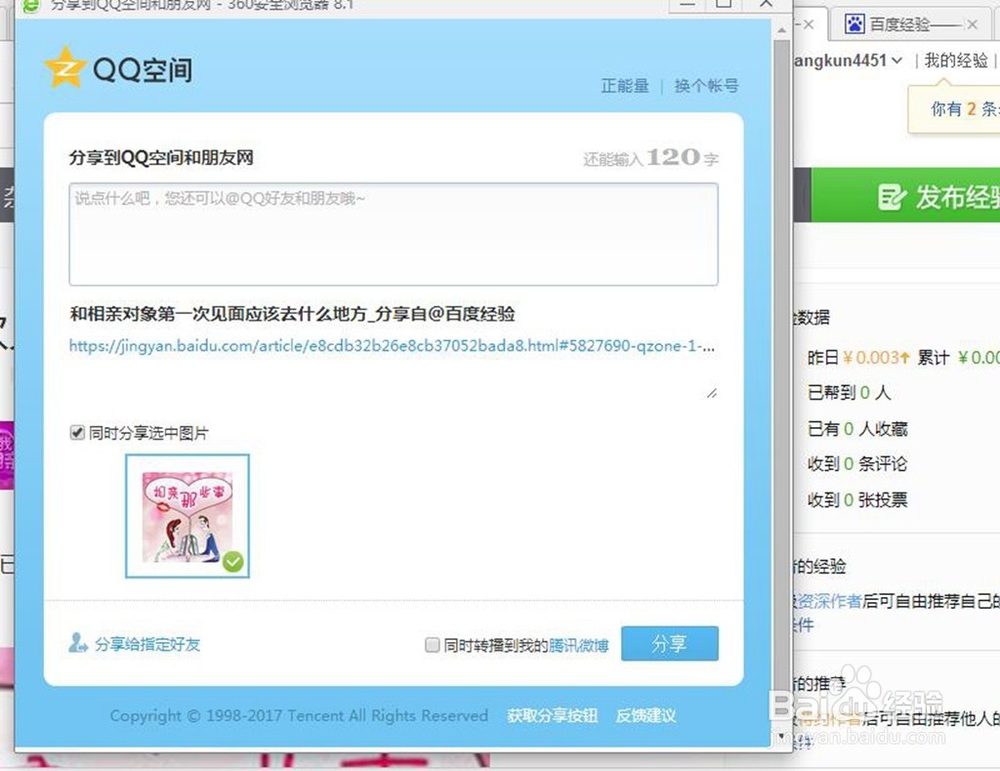Click the text area resize handle
Viewport: 1000px width, 771px height.
pos(712,393)
